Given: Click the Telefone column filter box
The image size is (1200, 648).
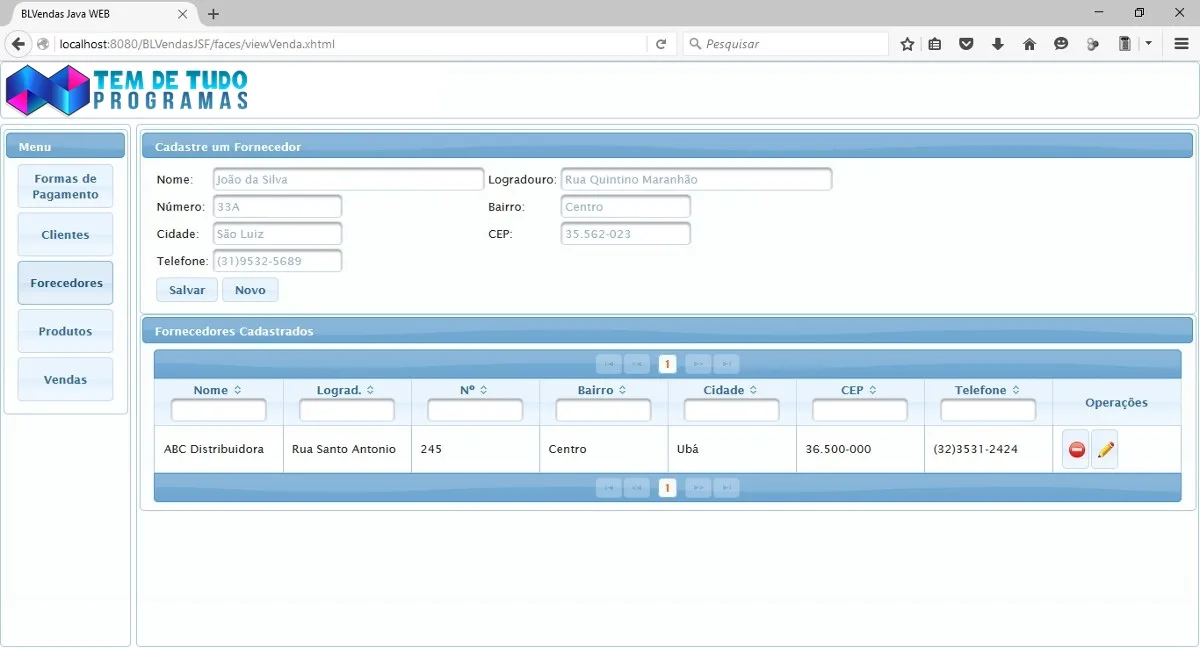Looking at the screenshot, I should pos(988,411).
